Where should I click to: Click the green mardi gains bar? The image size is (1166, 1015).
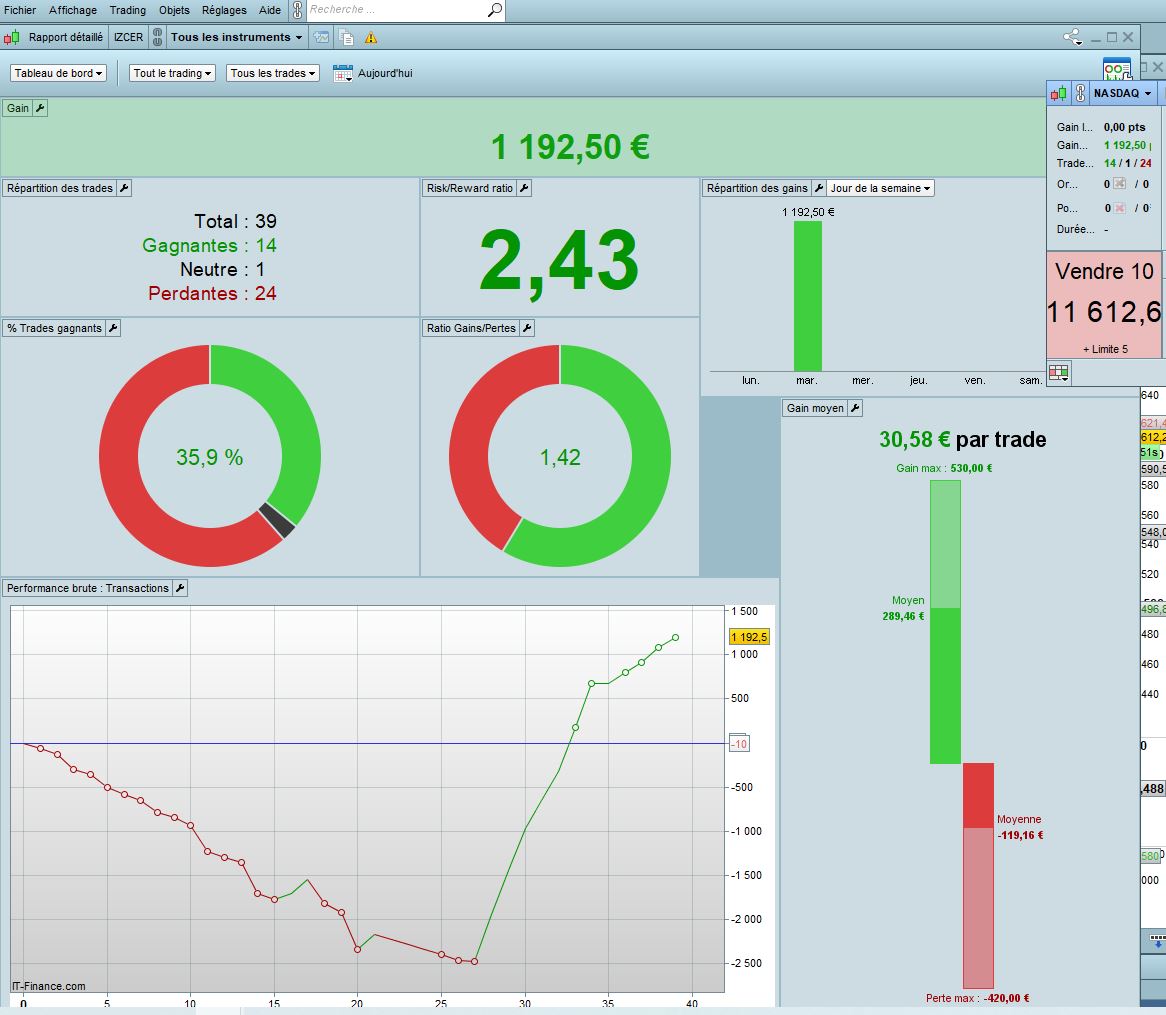808,296
